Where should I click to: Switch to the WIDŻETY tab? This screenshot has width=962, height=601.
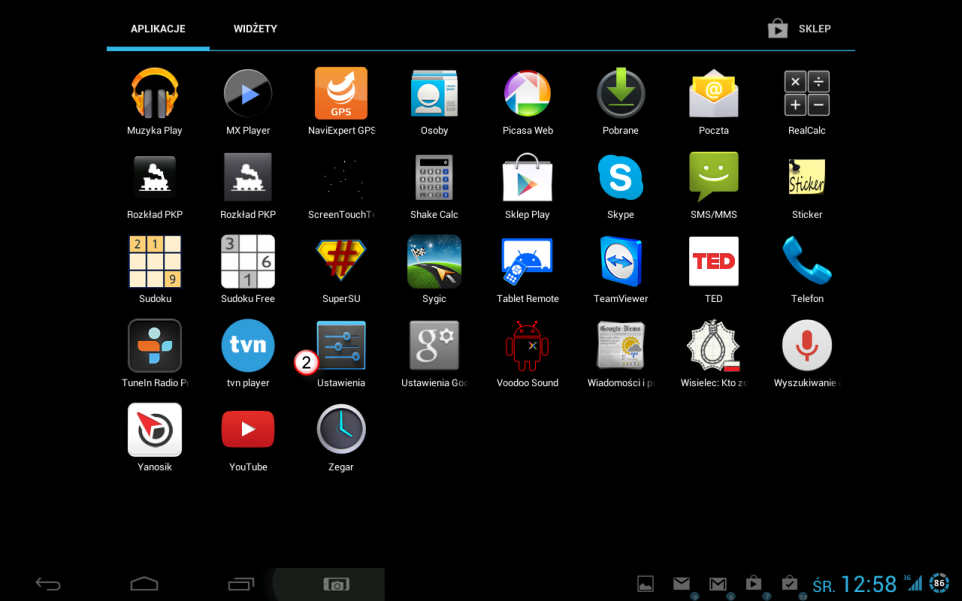tap(255, 29)
